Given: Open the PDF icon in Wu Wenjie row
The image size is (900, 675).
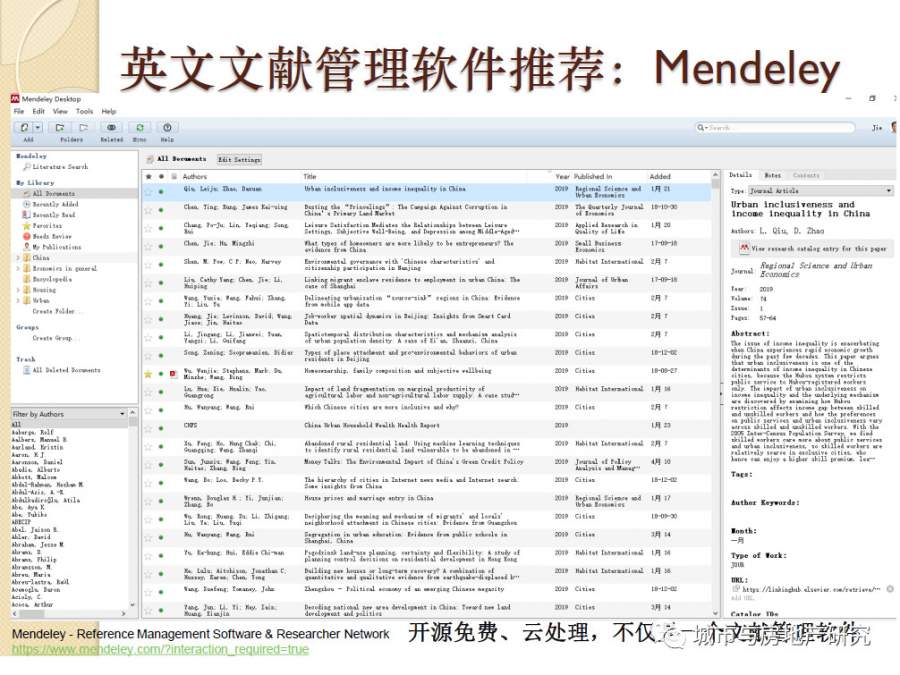Looking at the screenshot, I should pyautogui.click(x=173, y=374).
